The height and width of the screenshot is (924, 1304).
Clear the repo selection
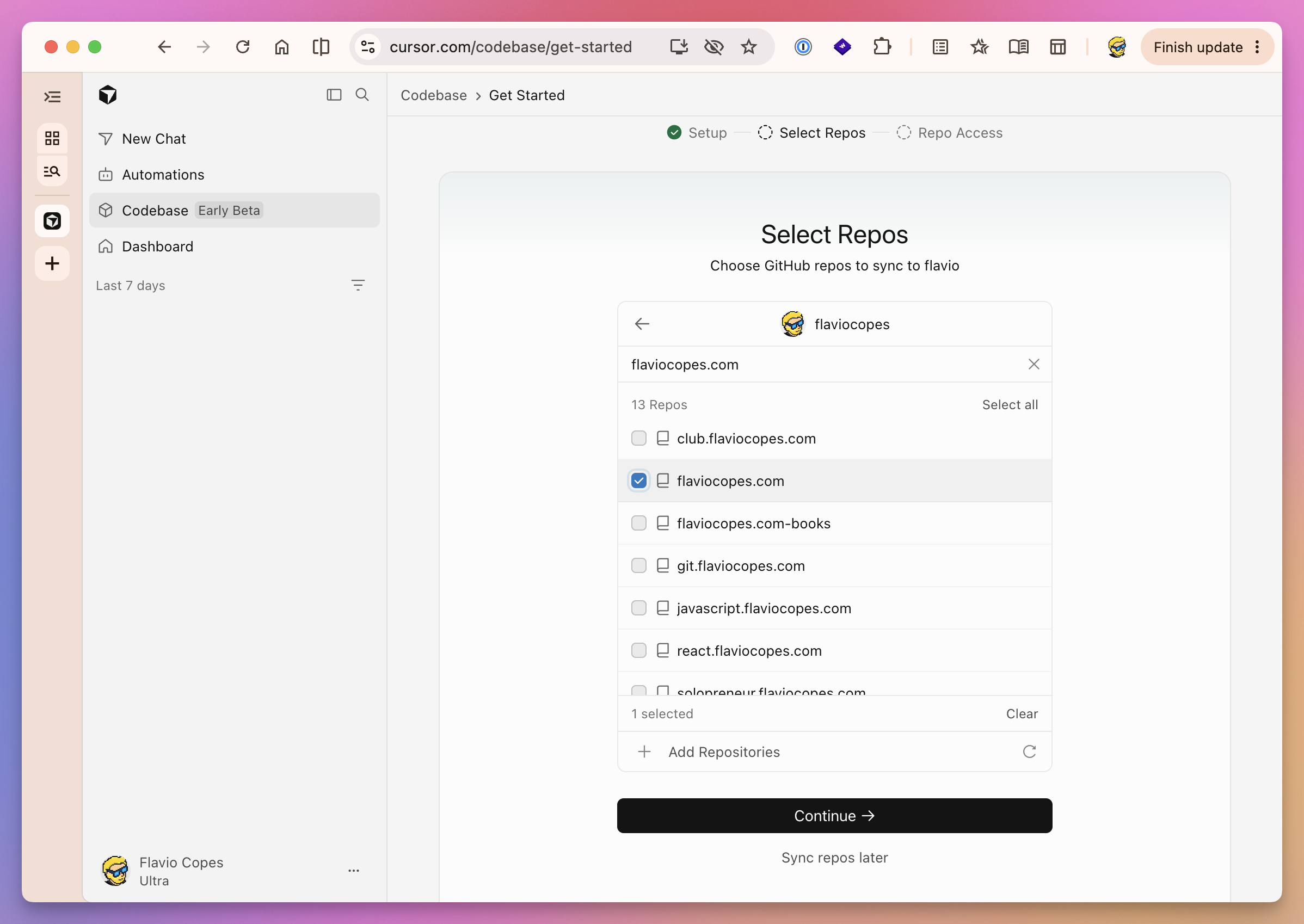1022,713
